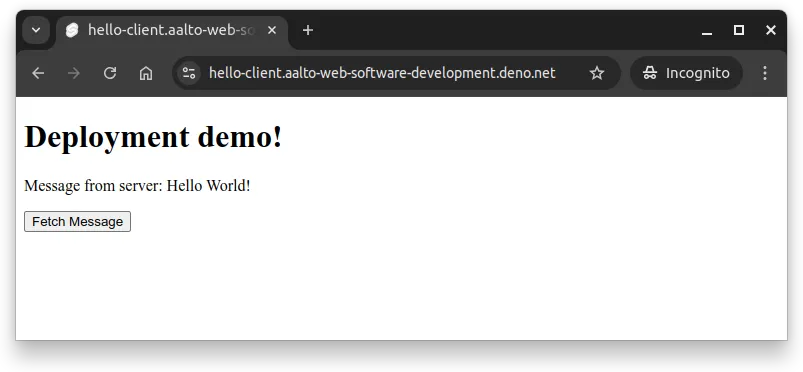This screenshot has width=803, height=372.
Task: Close the browser window
Action: click(771, 31)
